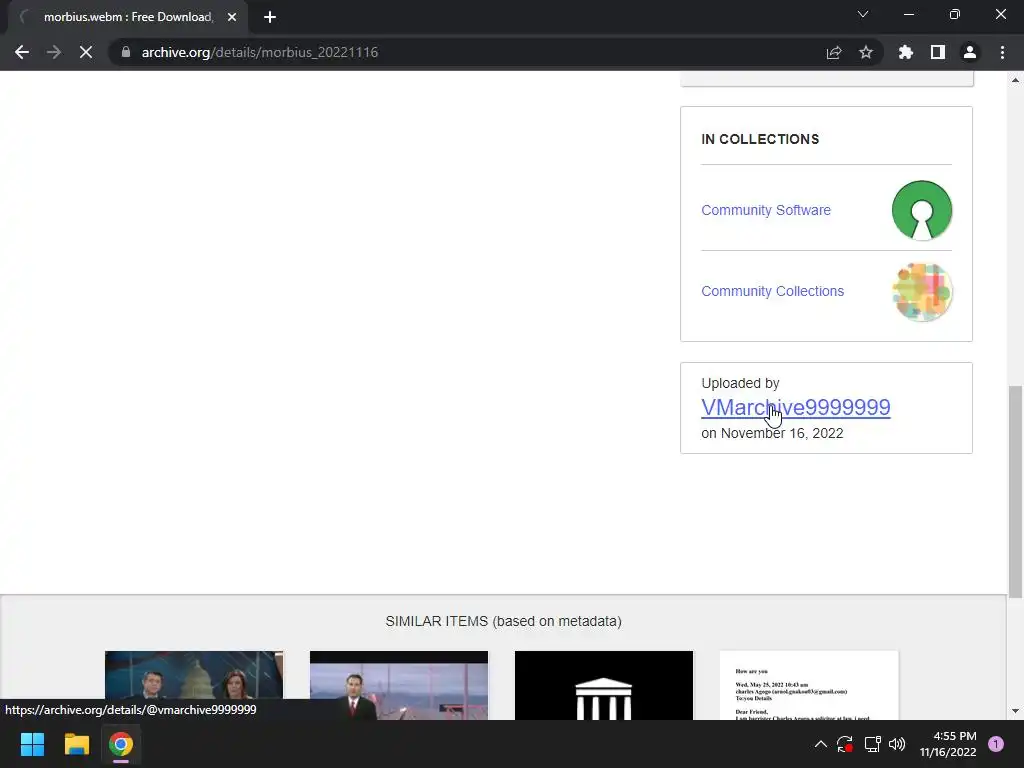Open the Windows Start menu
The height and width of the screenshot is (768, 1024).
32,744
